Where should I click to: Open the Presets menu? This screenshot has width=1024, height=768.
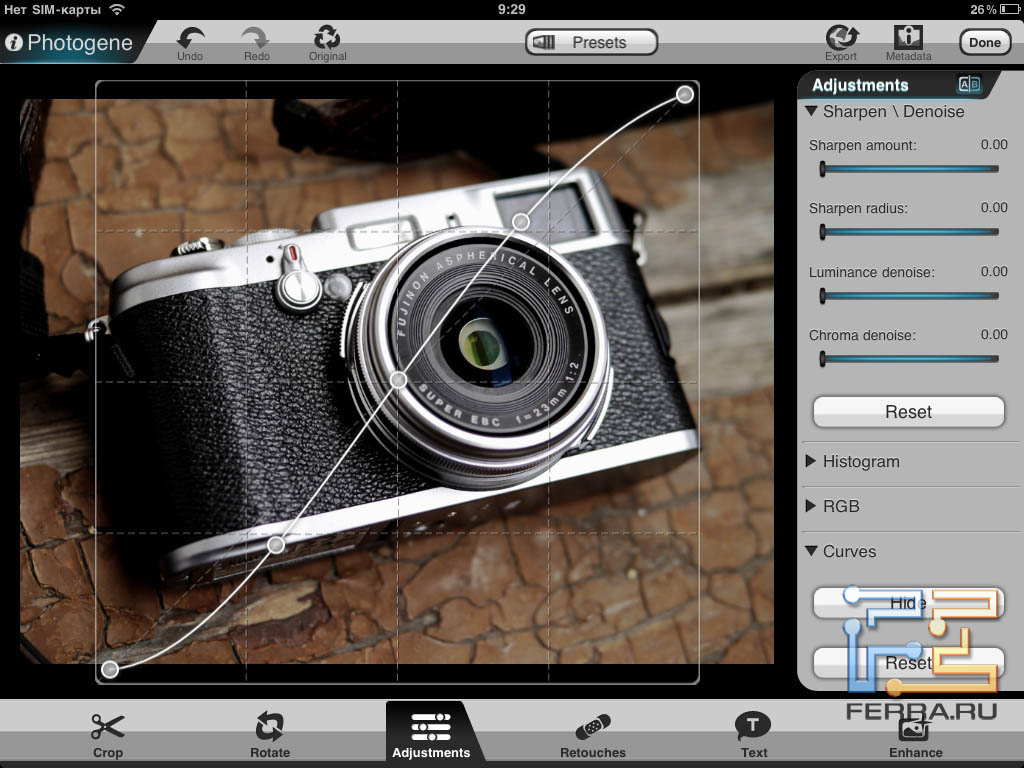591,43
